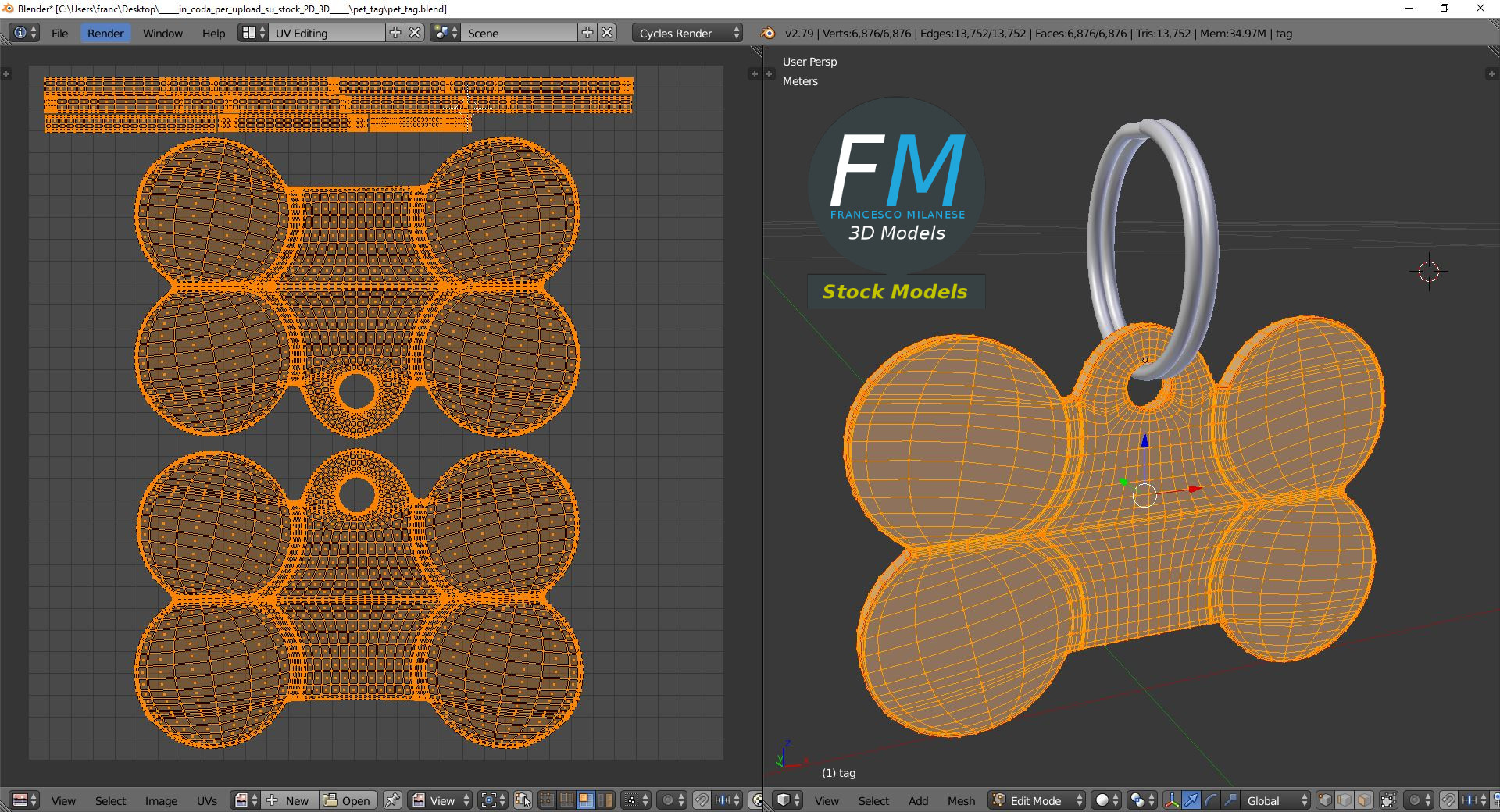
Task: Click the Open image button
Action: click(x=348, y=800)
